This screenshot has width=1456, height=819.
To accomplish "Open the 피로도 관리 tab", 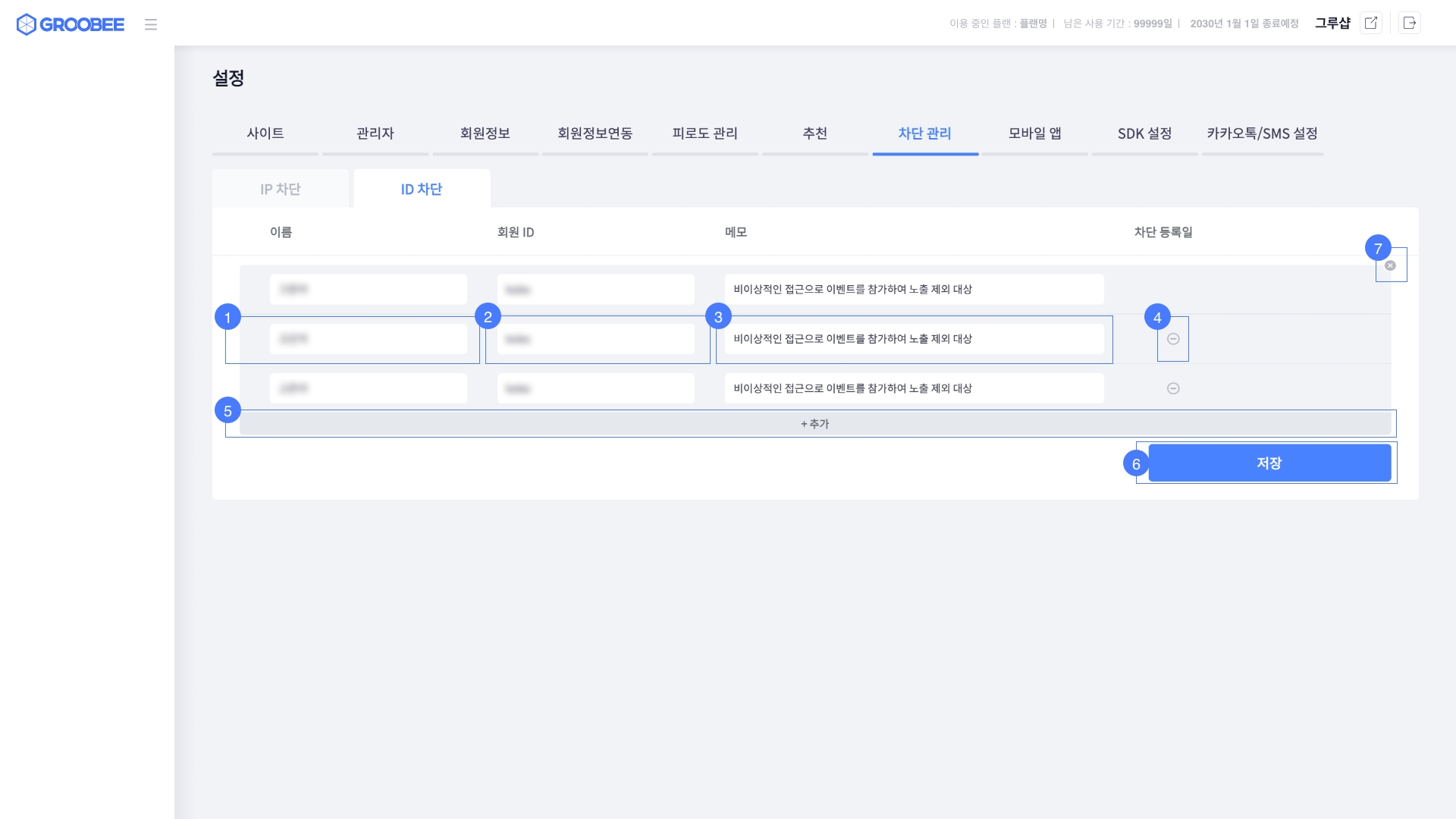I will click(x=704, y=133).
